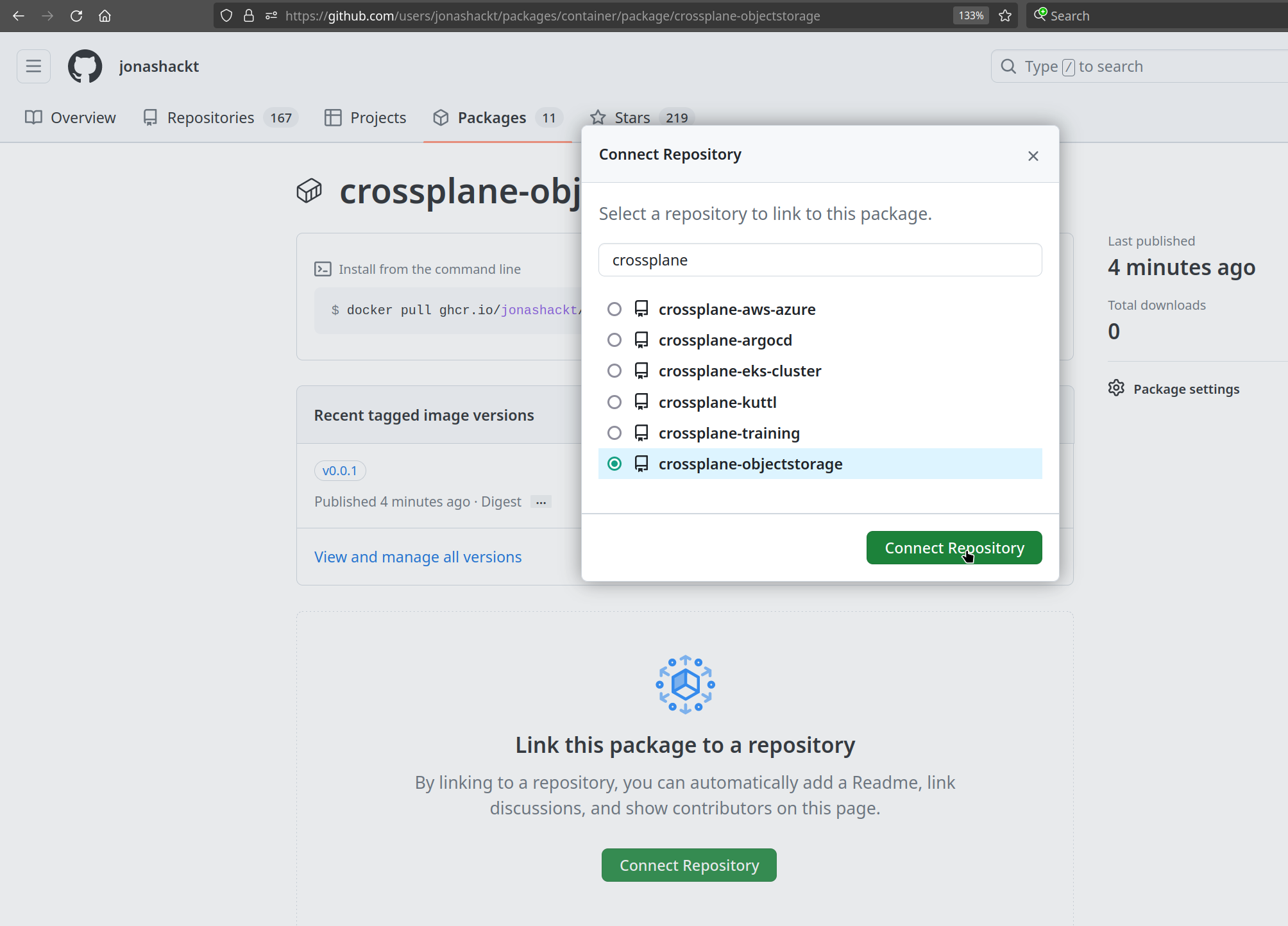Click the 133% zoom level indicator
Image resolution: width=1288 pixels, height=926 pixels.
pos(971,16)
